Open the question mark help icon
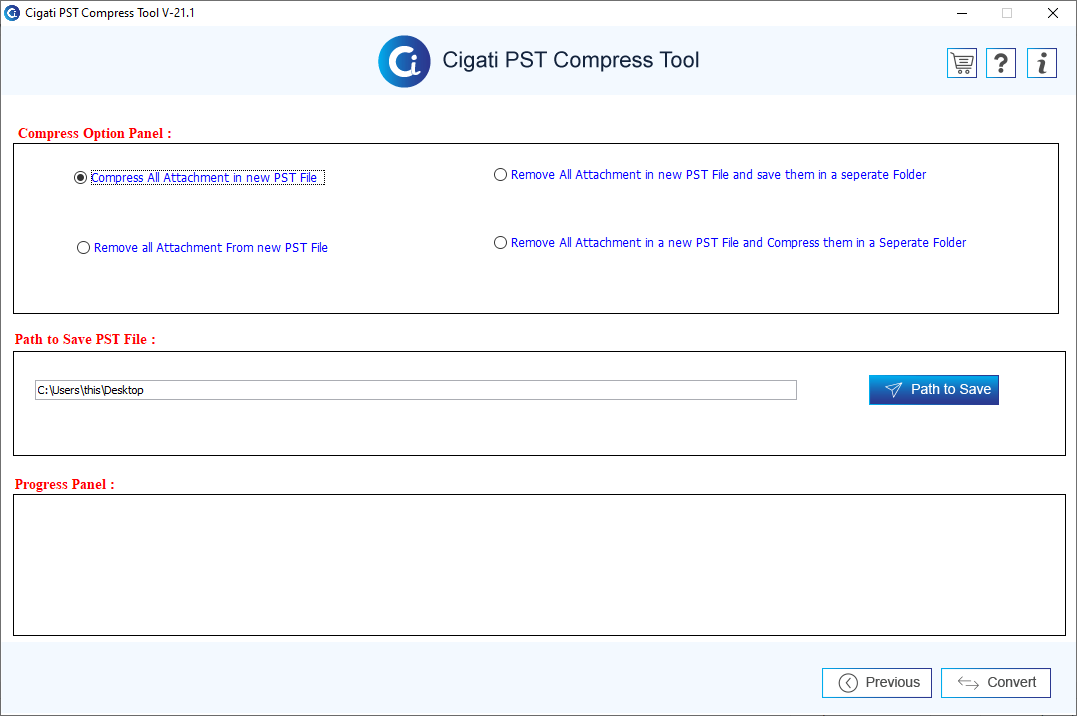Image resolution: width=1077 pixels, height=716 pixels. pyautogui.click(x=1001, y=63)
